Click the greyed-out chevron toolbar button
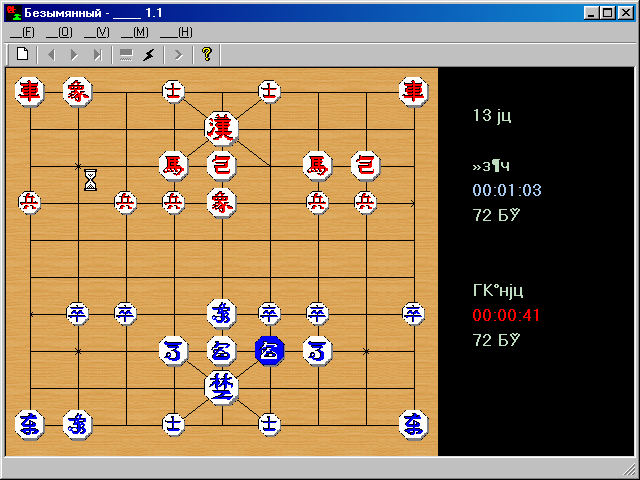The width and height of the screenshot is (640, 480). click(178, 54)
